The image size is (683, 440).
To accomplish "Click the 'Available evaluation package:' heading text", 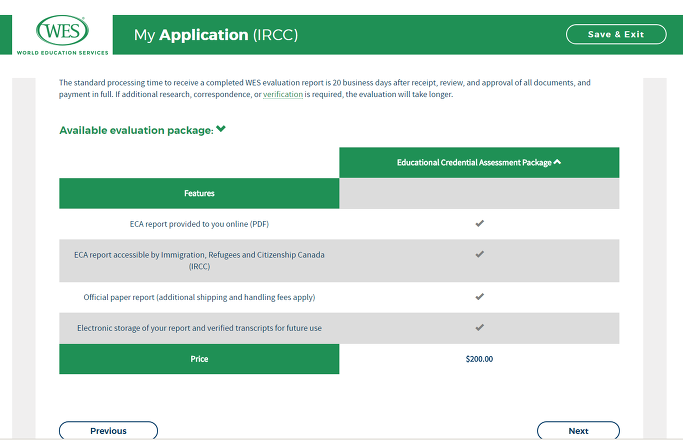I will [136, 130].
